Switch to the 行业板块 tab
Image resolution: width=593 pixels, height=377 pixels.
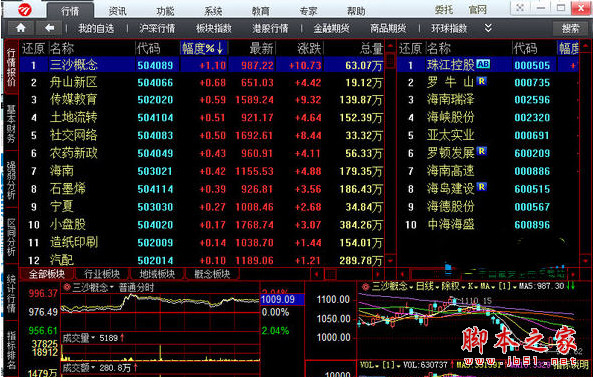102,274
